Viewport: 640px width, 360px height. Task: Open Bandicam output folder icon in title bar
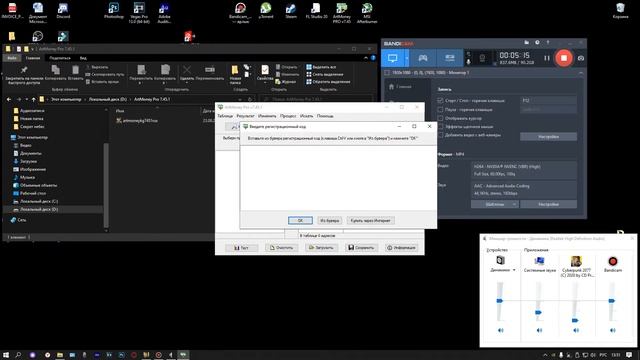[x=527, y=42]
